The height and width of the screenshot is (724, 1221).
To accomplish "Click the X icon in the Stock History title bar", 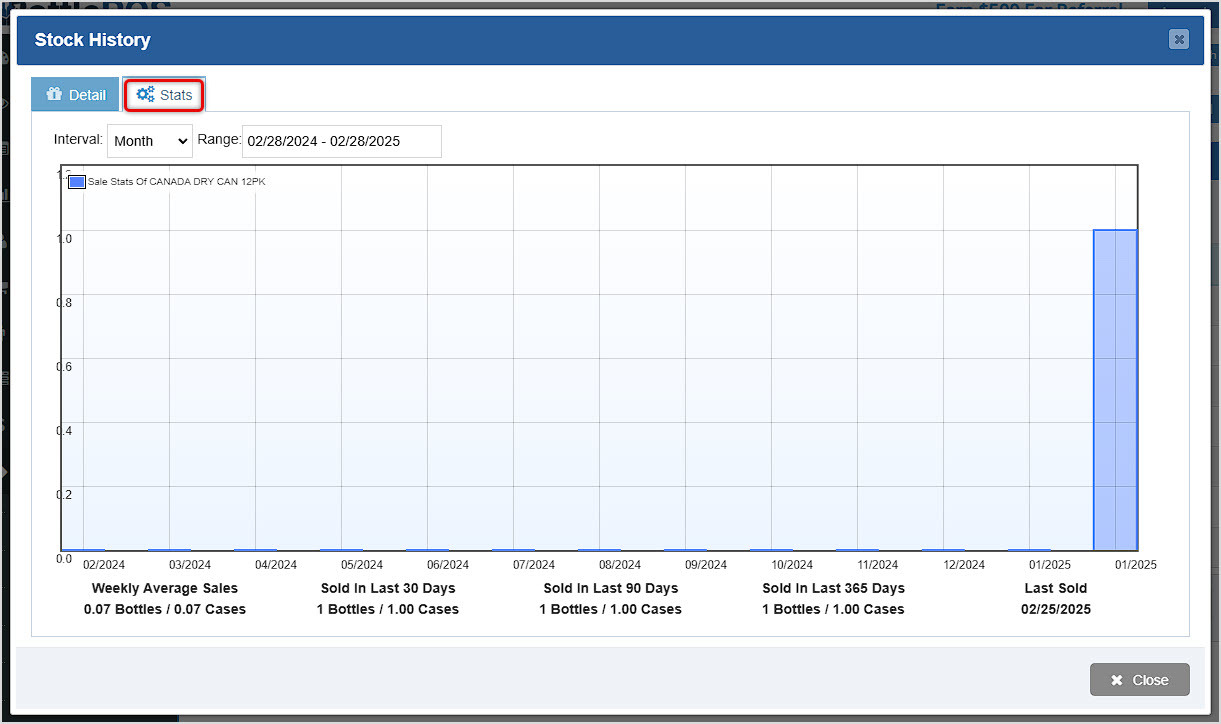I will (x=1178, y=39).
